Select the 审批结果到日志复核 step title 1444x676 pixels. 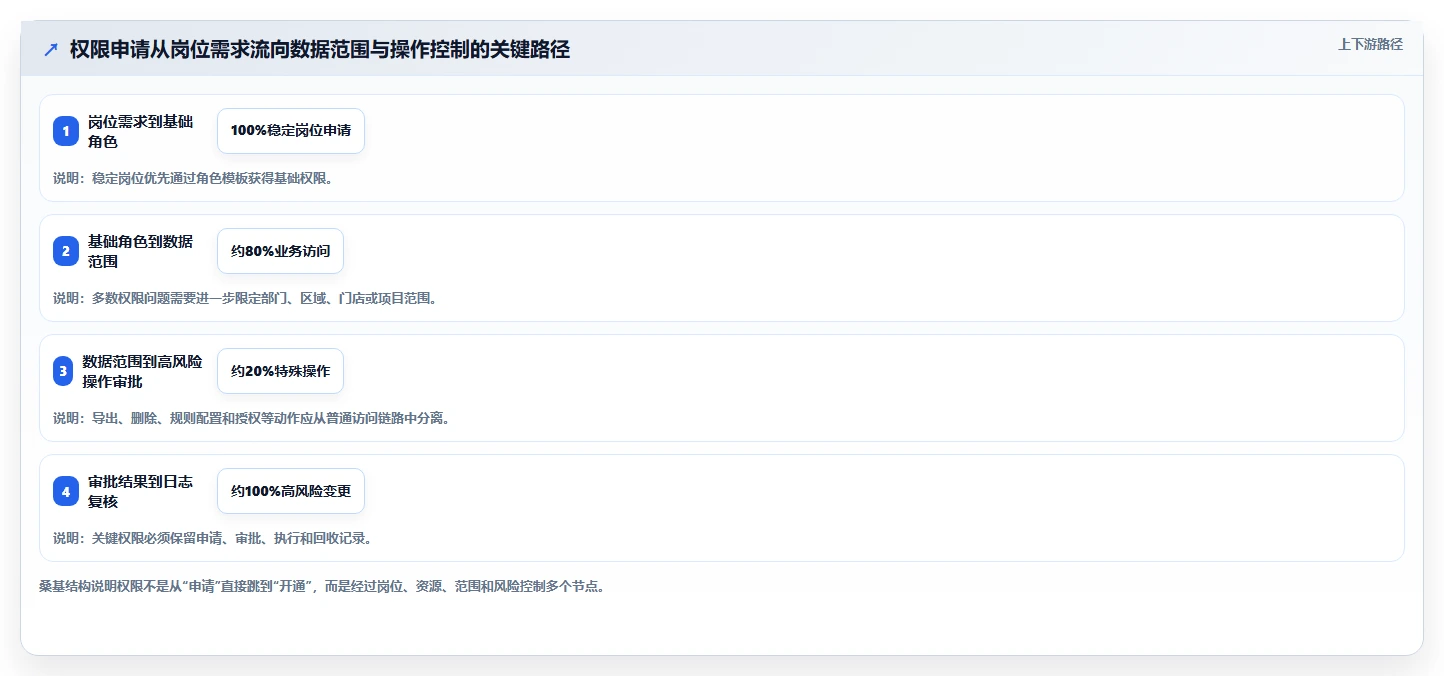pyautogui.click(x=141, y=491)
